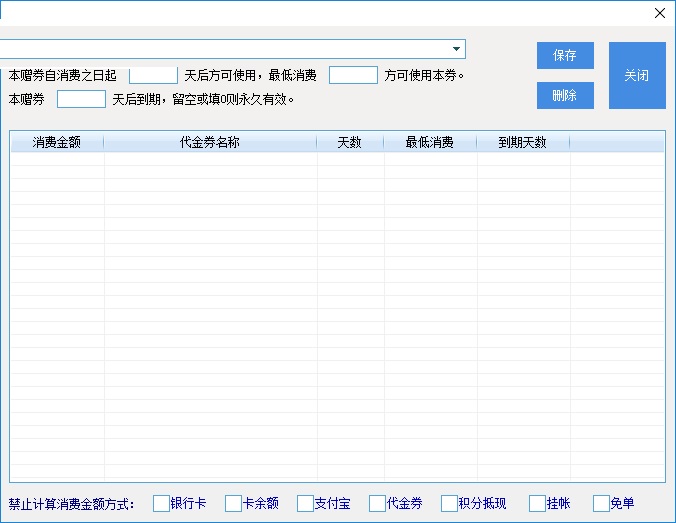Click the 最低消费 column header
The height and width of the screenshot is (523, 676).
click(x=430, y=142)
